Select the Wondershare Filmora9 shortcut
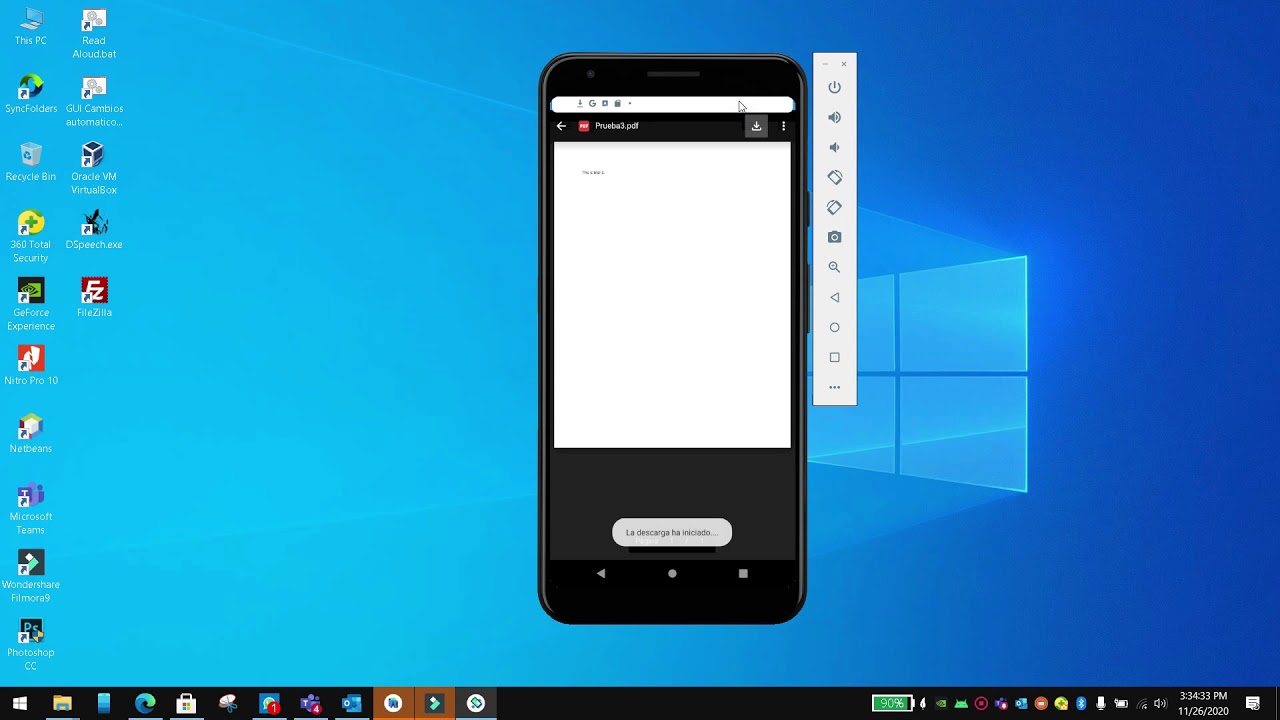The width and height of the screenshot is (1280, 720). [x=31, y=577]
